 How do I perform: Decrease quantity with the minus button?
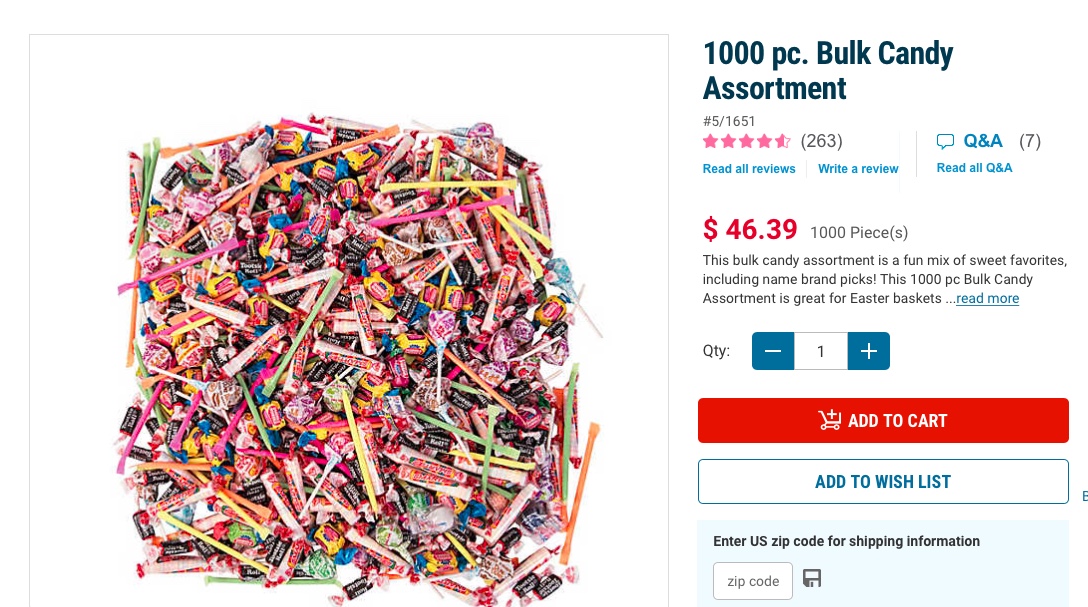(773, 351)
